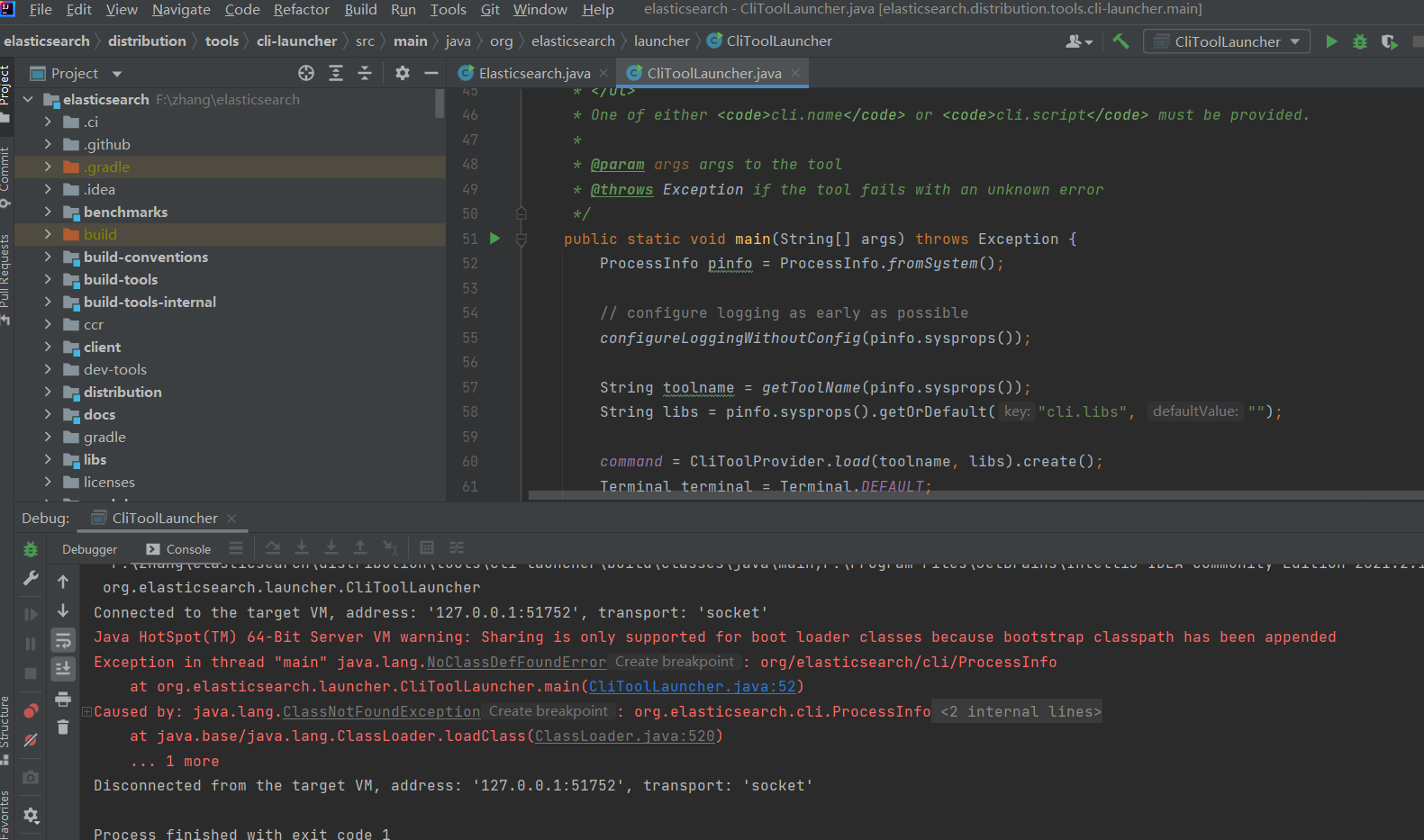1424x840 pixels.
Task: Click Run to Cursor icon
Action: pos(390,547)
